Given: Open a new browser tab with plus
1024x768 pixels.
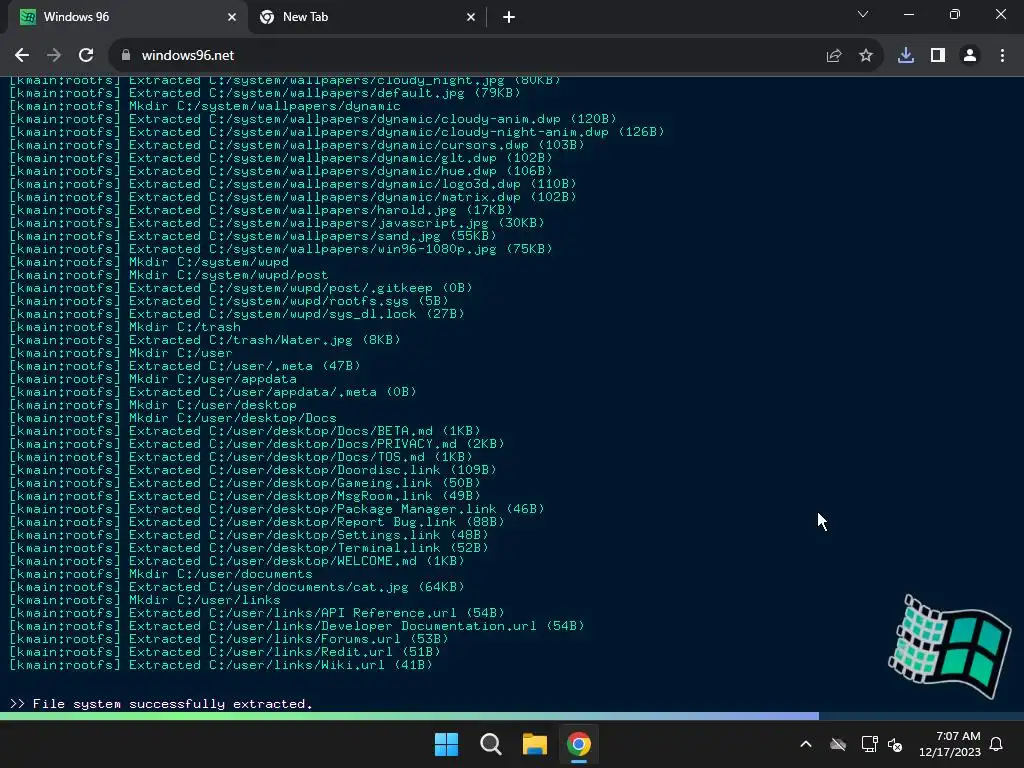Looking at the screenshot, I should click(509, 17).
